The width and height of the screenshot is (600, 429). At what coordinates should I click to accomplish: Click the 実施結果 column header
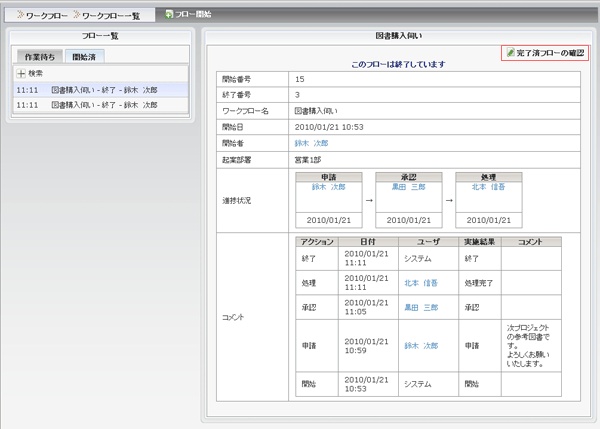[x=479, y=241]
